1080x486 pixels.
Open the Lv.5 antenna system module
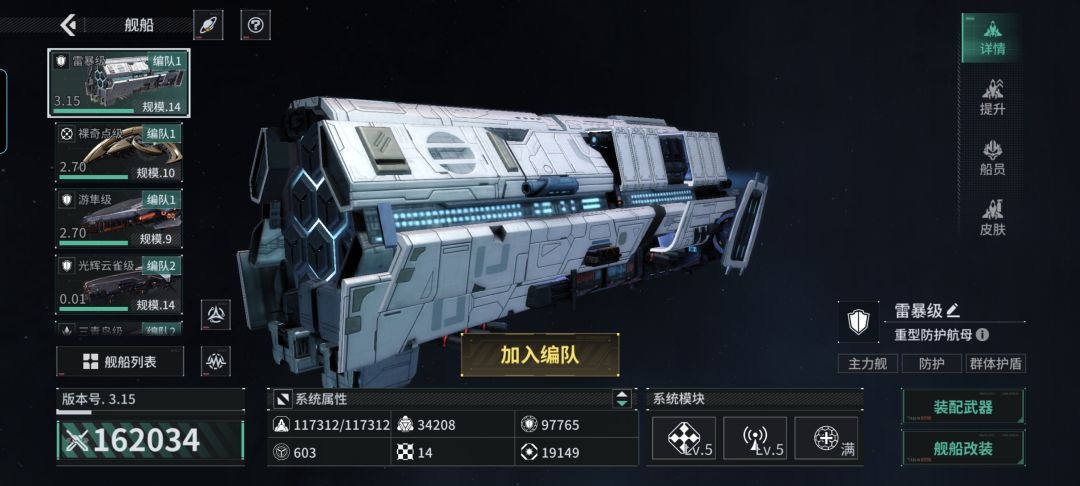click(x=755, y=438)
